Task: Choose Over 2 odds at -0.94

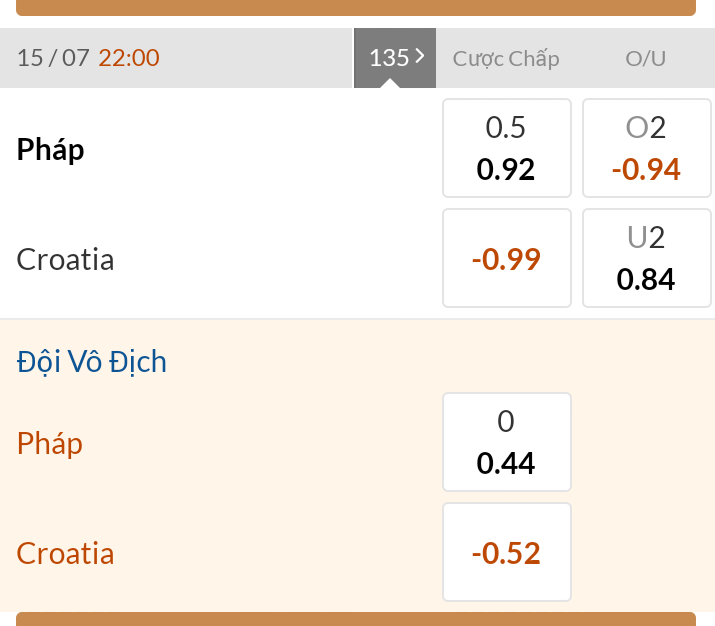Action: point(646,148)
